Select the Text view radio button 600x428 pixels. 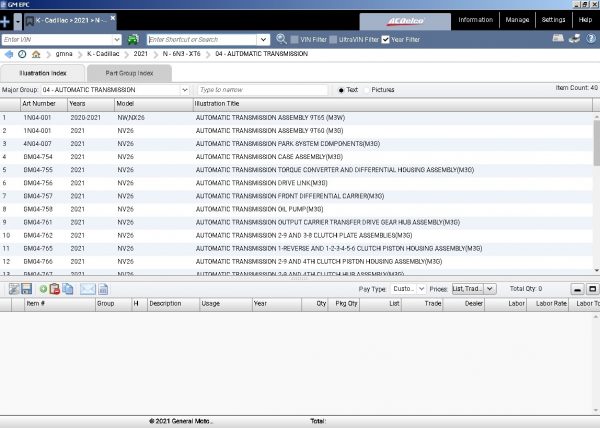(341, 90)
